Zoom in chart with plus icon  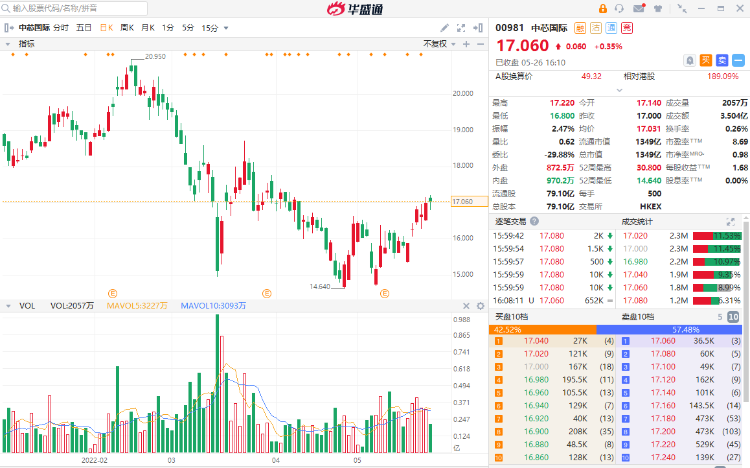466,44
